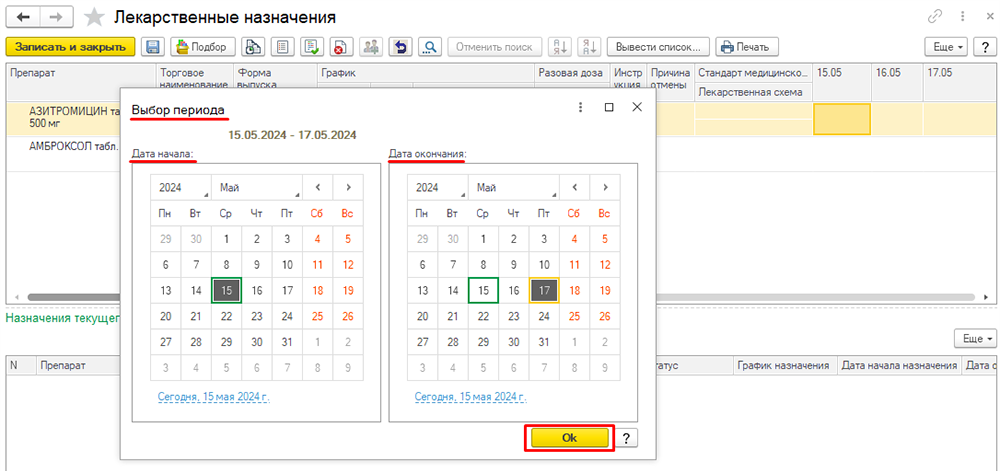Click the floppy disk save icon

153,47
